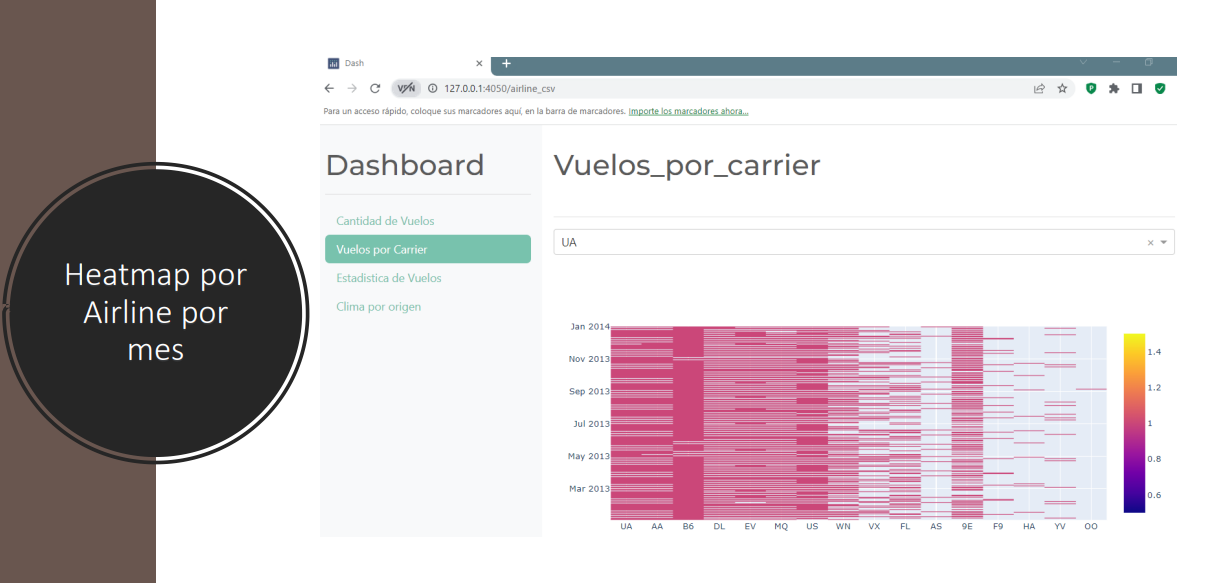Reload the Dash dashboard page

(374, 88)
